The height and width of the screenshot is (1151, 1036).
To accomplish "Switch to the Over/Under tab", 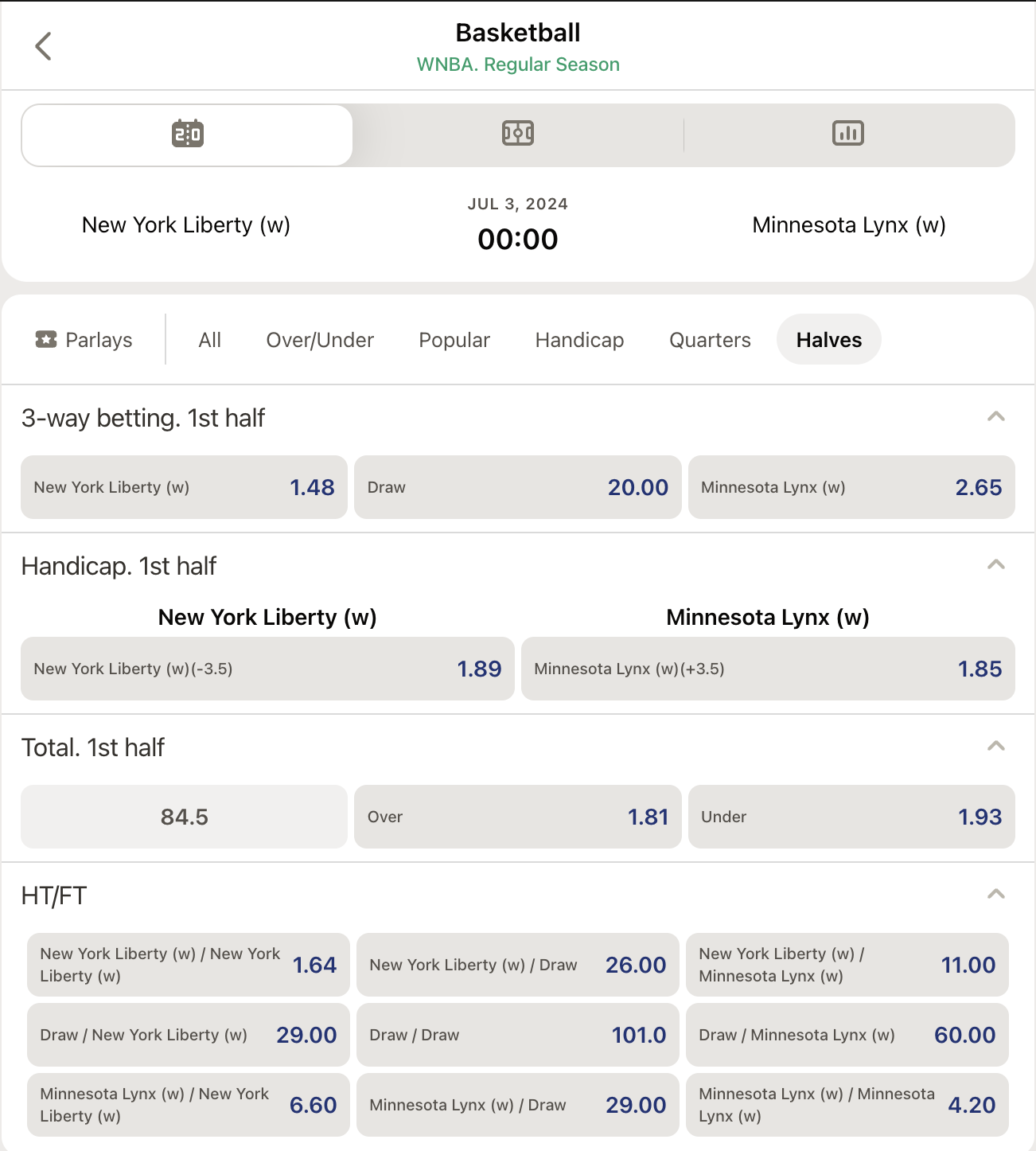I will coord(320,340).
